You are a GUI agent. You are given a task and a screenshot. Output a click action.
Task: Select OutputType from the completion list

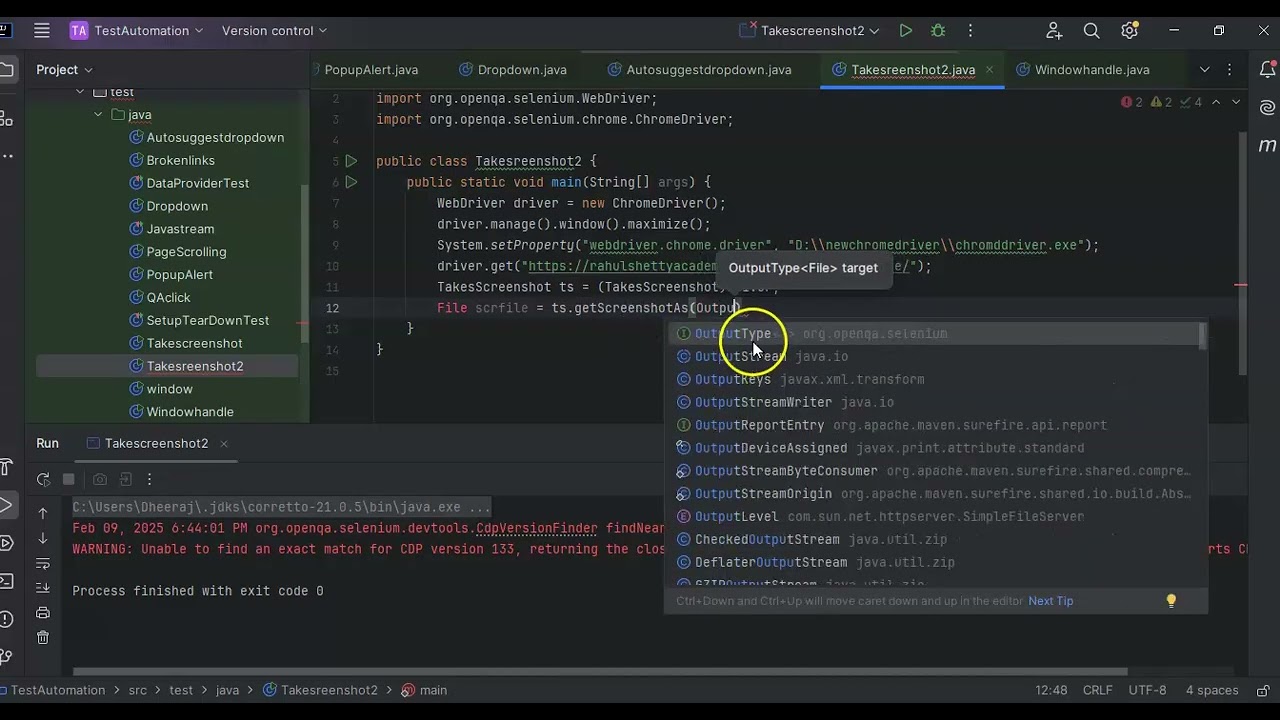click(935, 334)
